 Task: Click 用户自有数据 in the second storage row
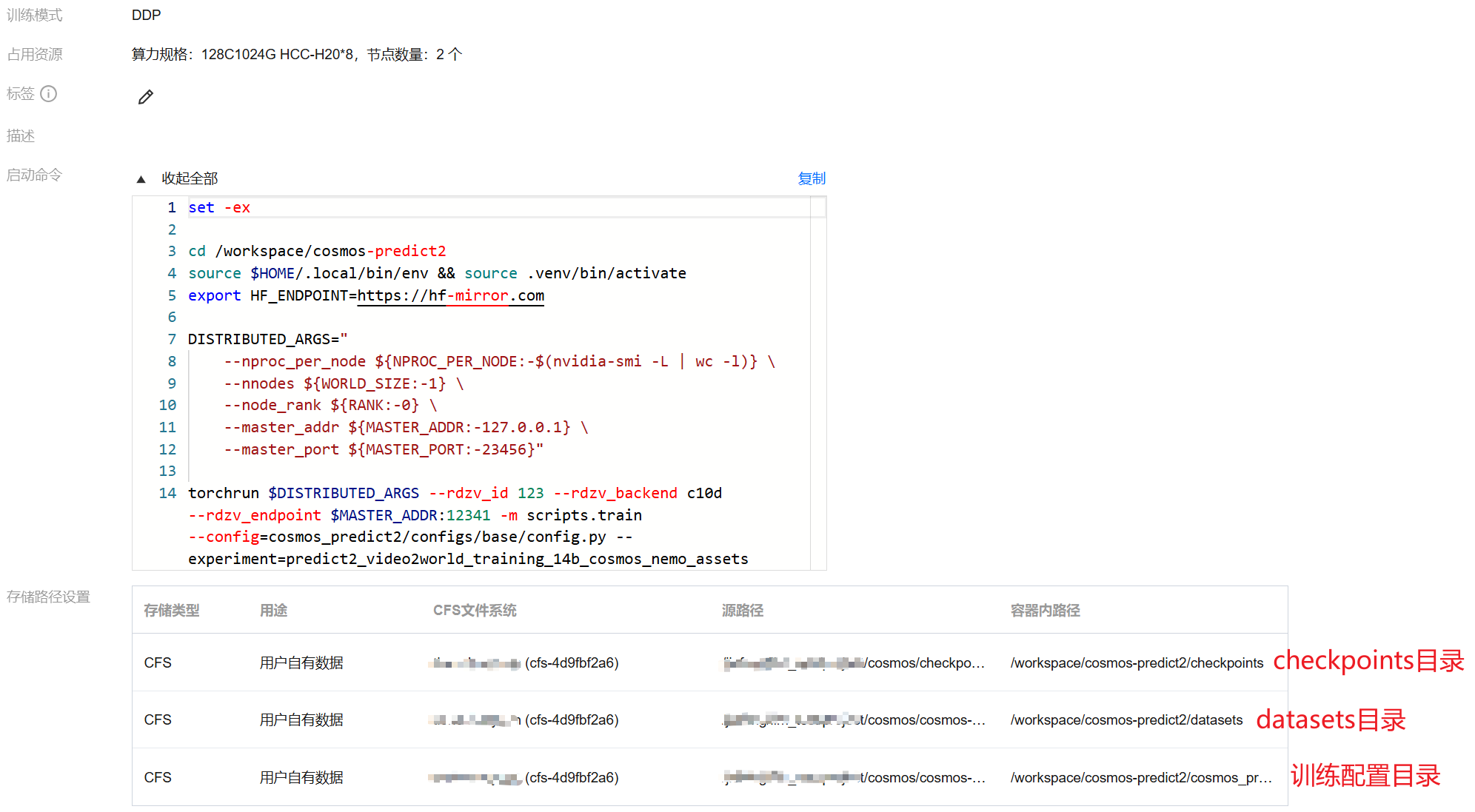tap(301, 720)
